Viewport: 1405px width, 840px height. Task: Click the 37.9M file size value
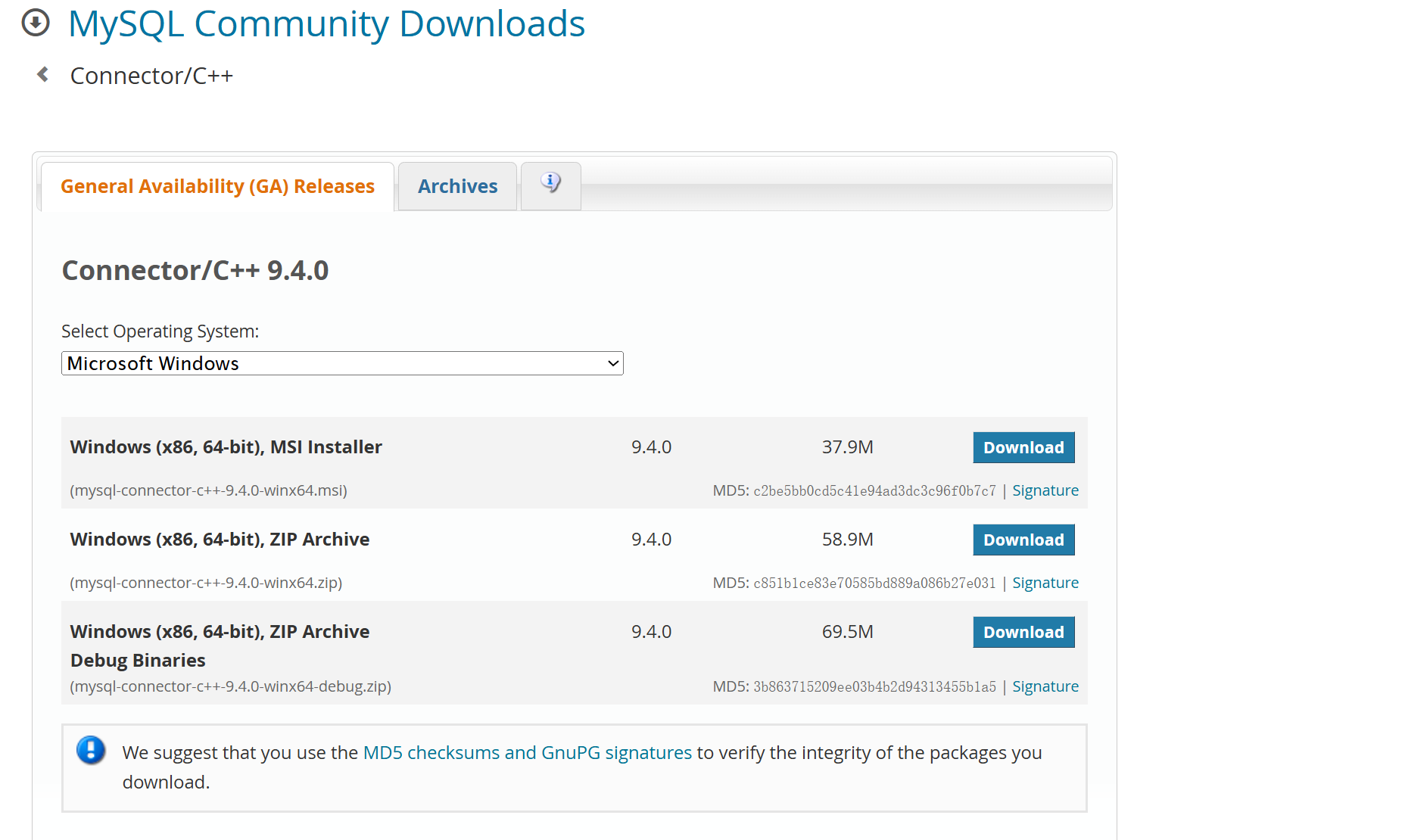point(847,447)
